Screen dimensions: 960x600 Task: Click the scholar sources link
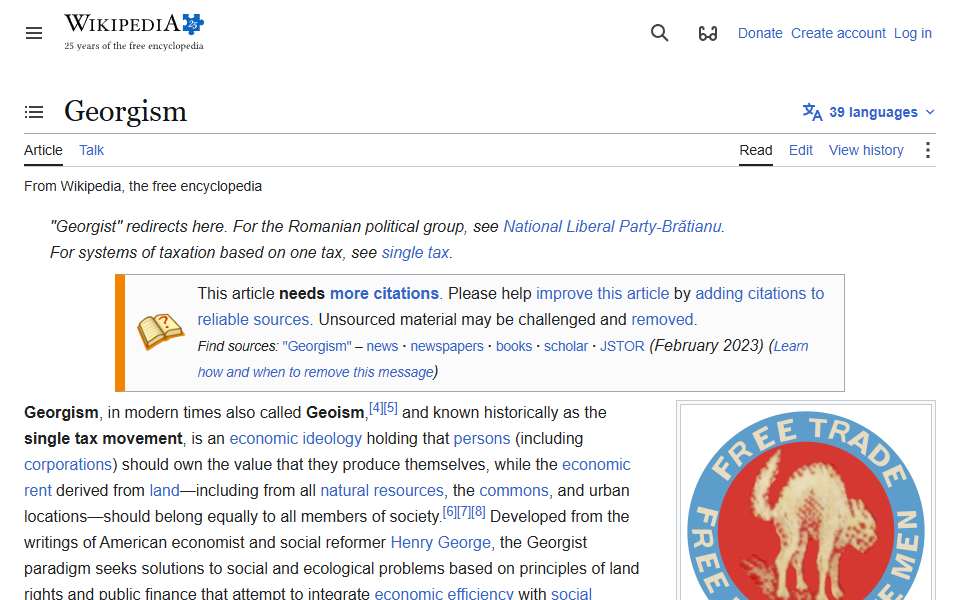point(566,346)
